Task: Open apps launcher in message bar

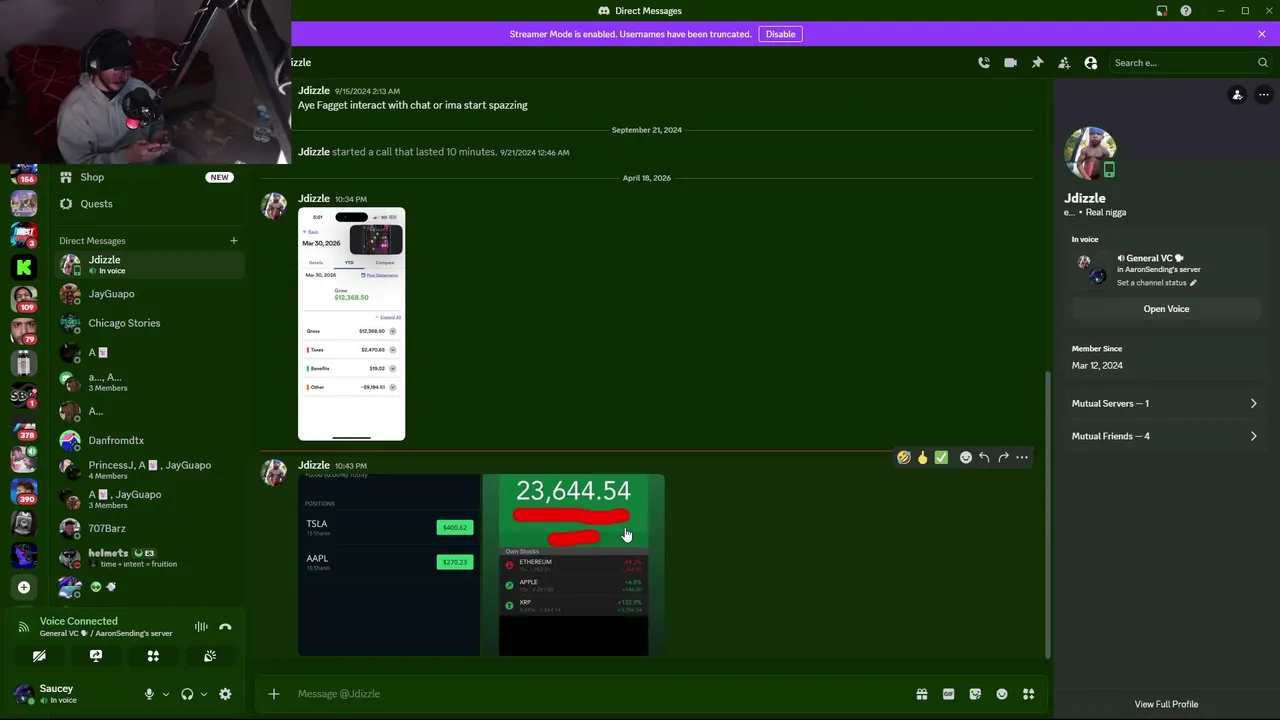Action: [1028, 694]
